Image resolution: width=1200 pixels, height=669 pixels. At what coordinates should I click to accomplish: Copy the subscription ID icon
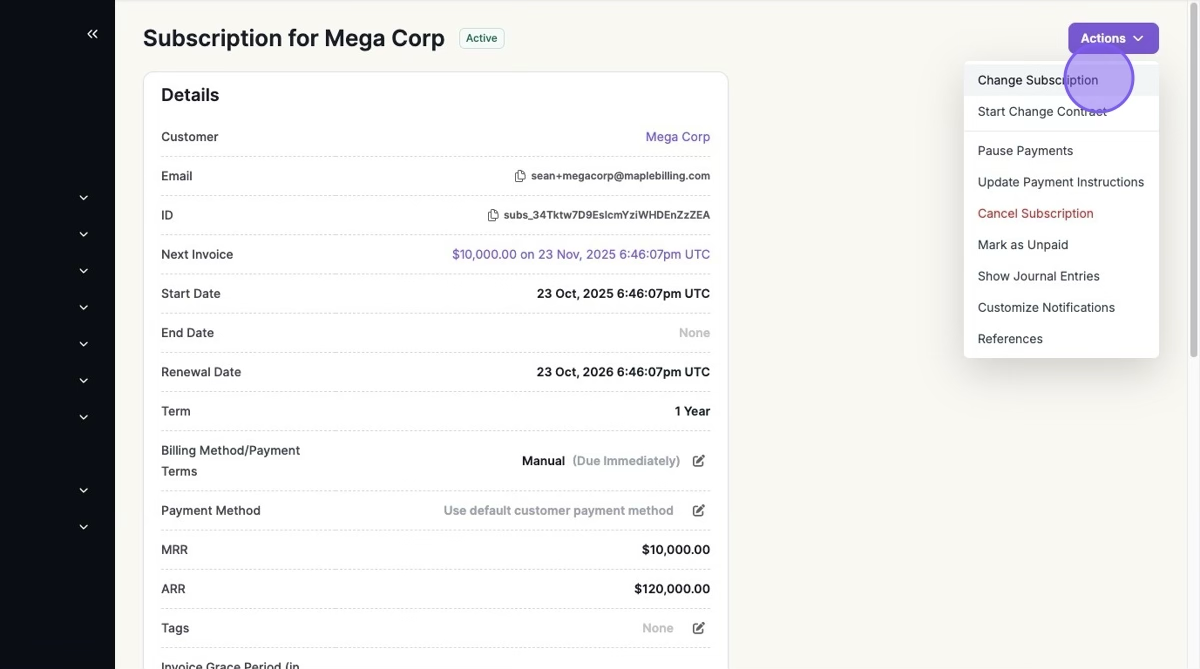click(x=493, y=215)
